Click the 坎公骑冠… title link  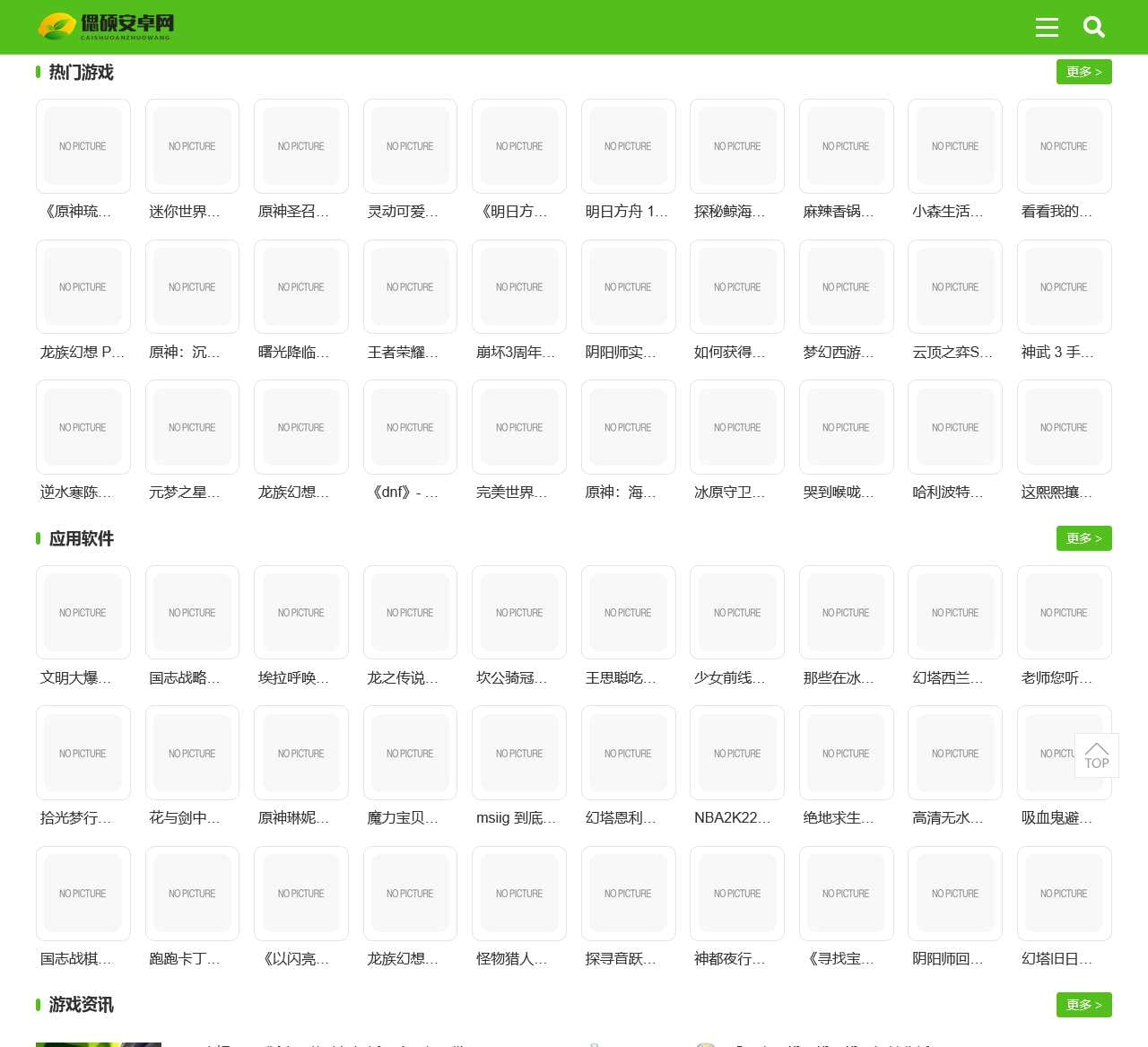512,678
